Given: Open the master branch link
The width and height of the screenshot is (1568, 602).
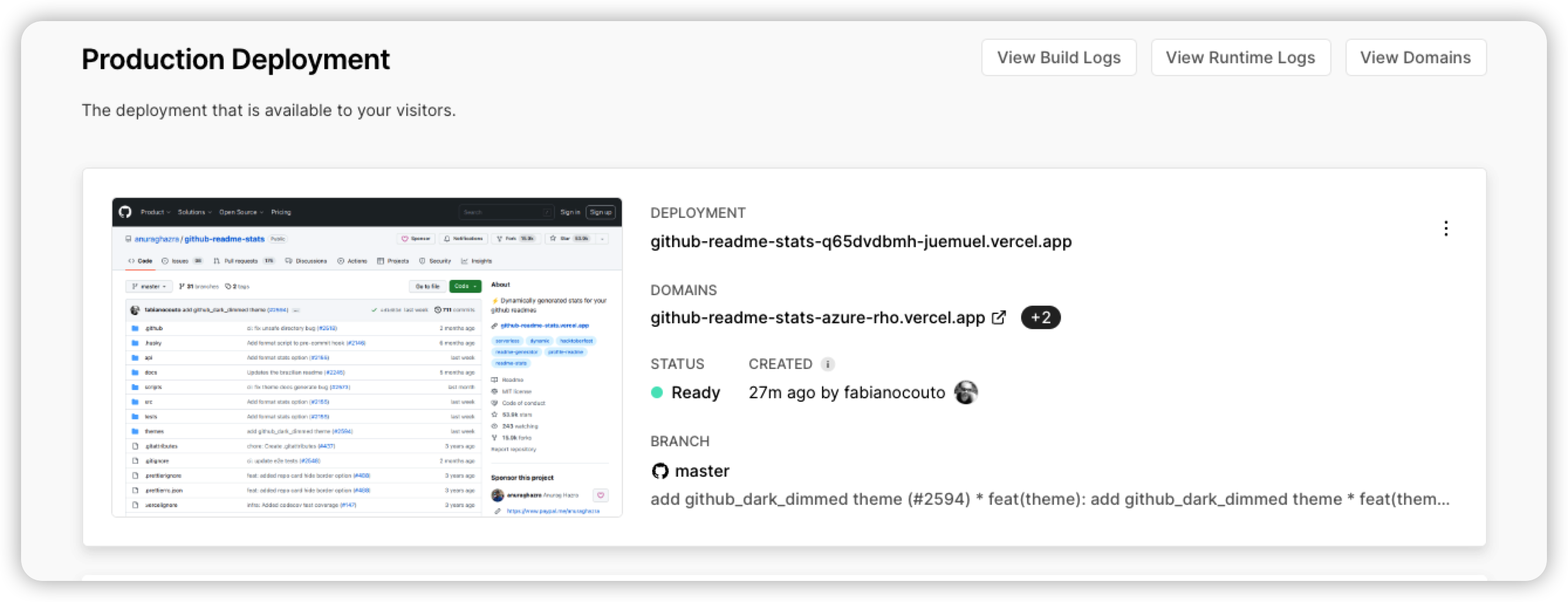Looking at the screenshot, I should 702,470.
